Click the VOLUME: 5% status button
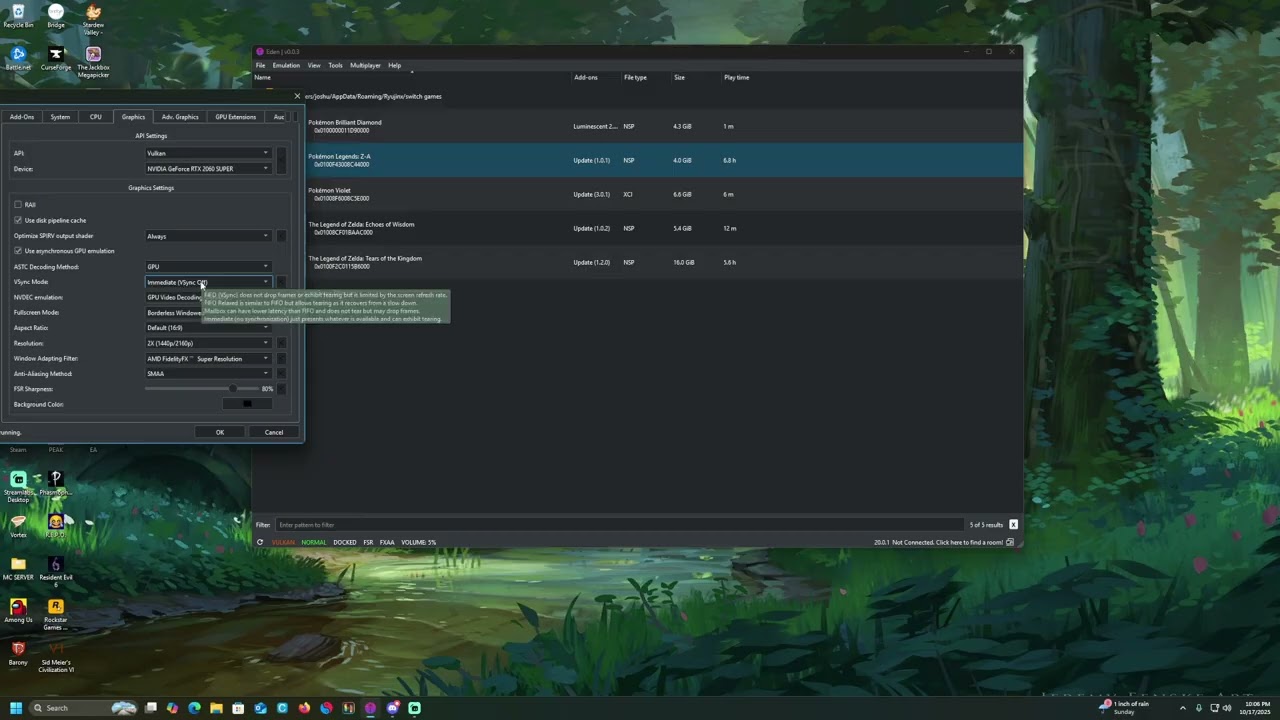The width and height of the screenshot is (1280, 720). (418, 542)
